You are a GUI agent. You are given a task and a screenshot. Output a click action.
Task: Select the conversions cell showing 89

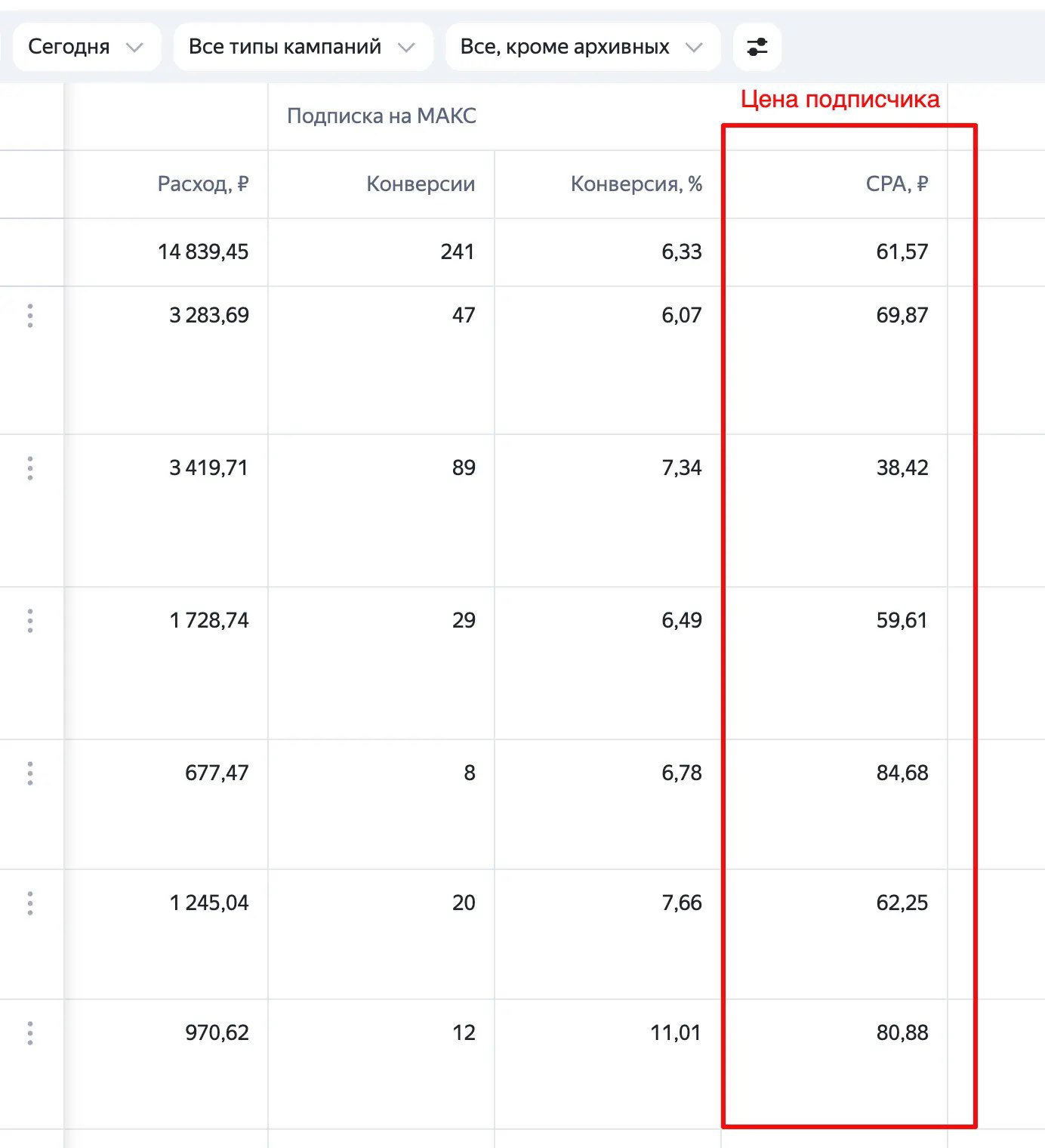point(464,468)
